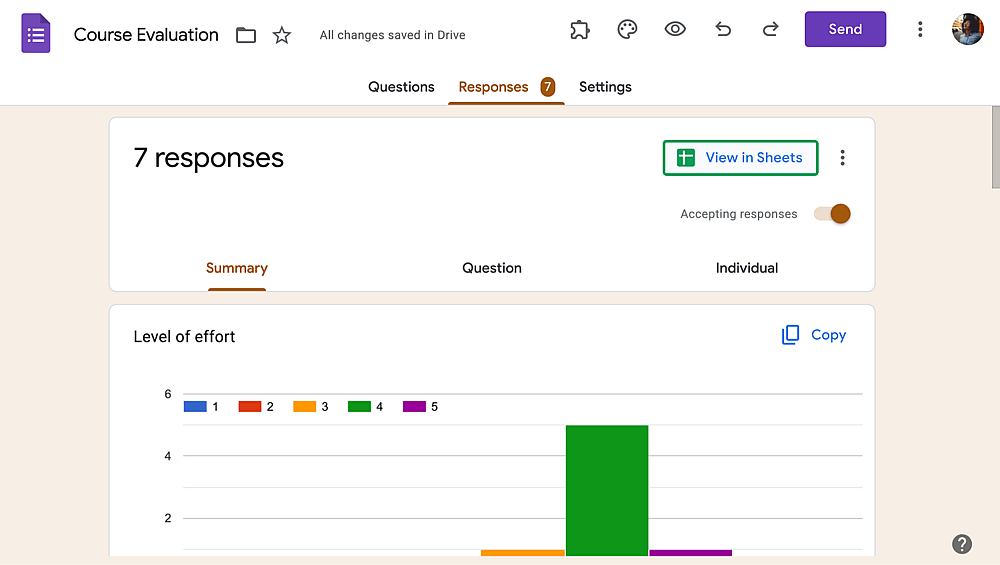Click the Level of effort title
This screenshot has width=1000, height=565.
(x=184, y=337)
